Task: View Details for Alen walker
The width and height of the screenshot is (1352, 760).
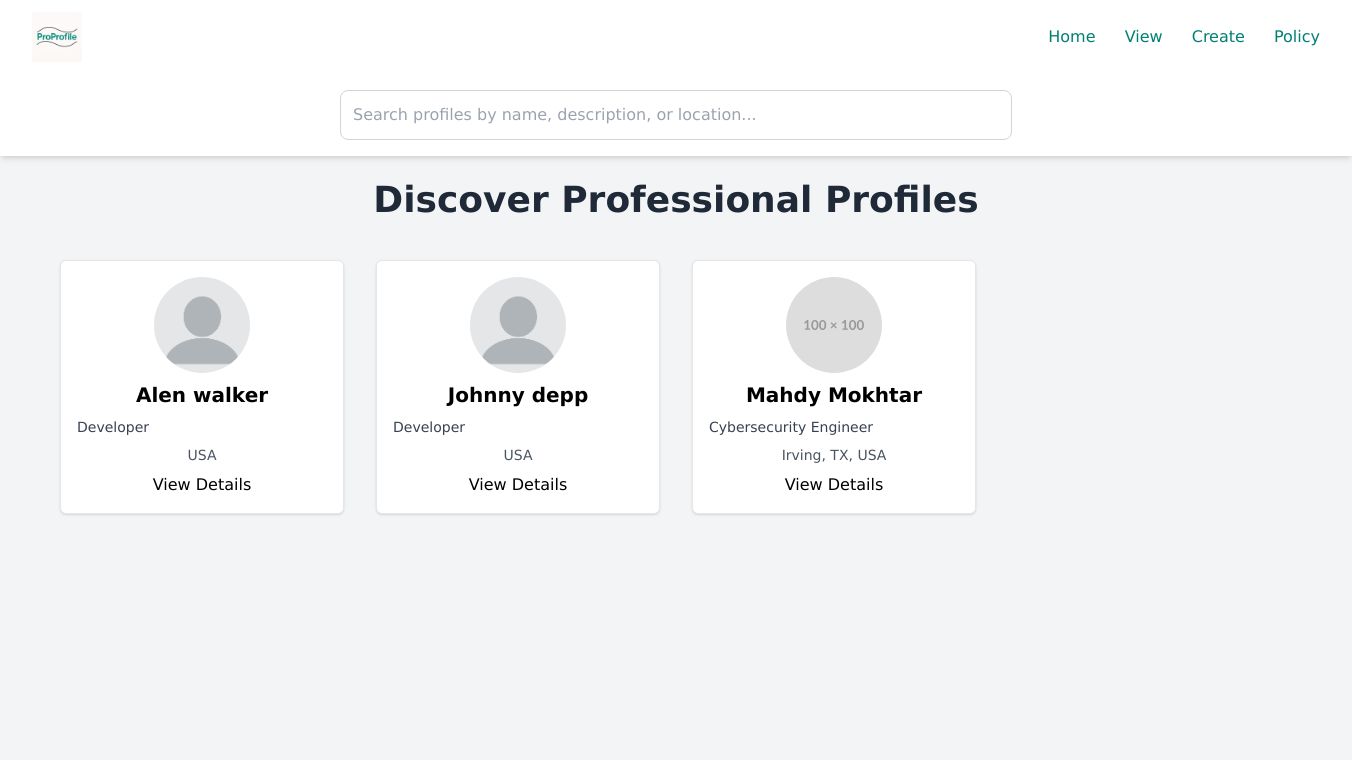Action: coord(202,485)
